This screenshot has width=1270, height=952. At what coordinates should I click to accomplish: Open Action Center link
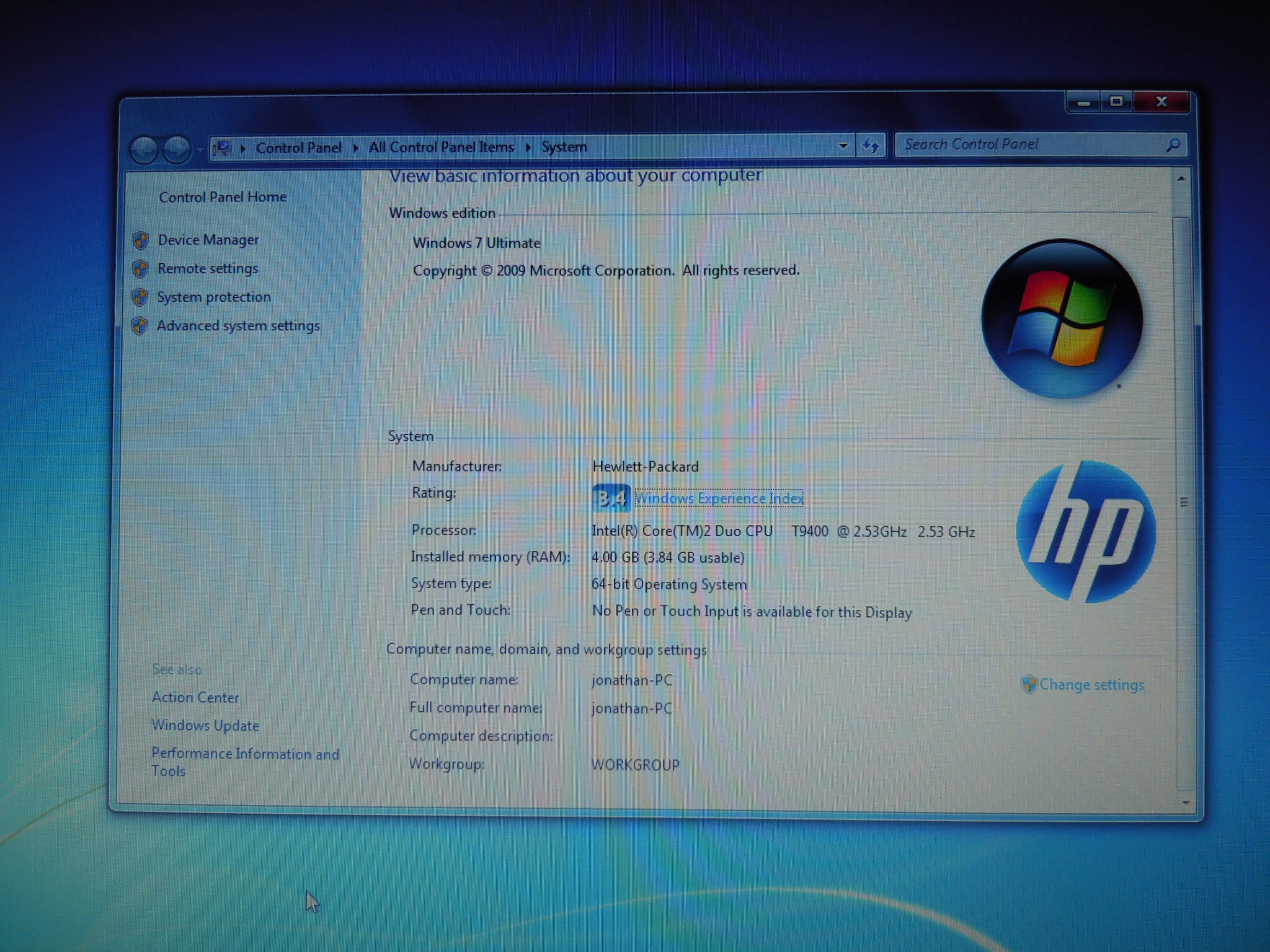[x=195, y=697]
